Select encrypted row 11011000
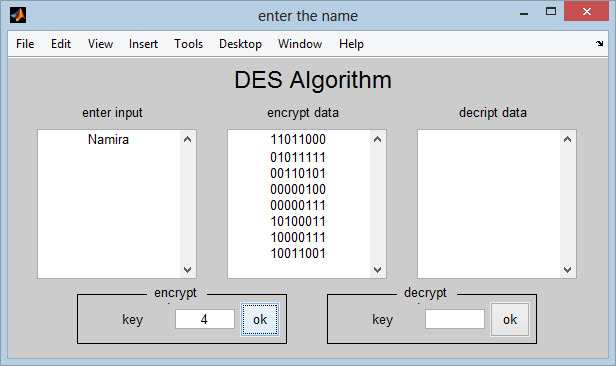 [298, 139]
